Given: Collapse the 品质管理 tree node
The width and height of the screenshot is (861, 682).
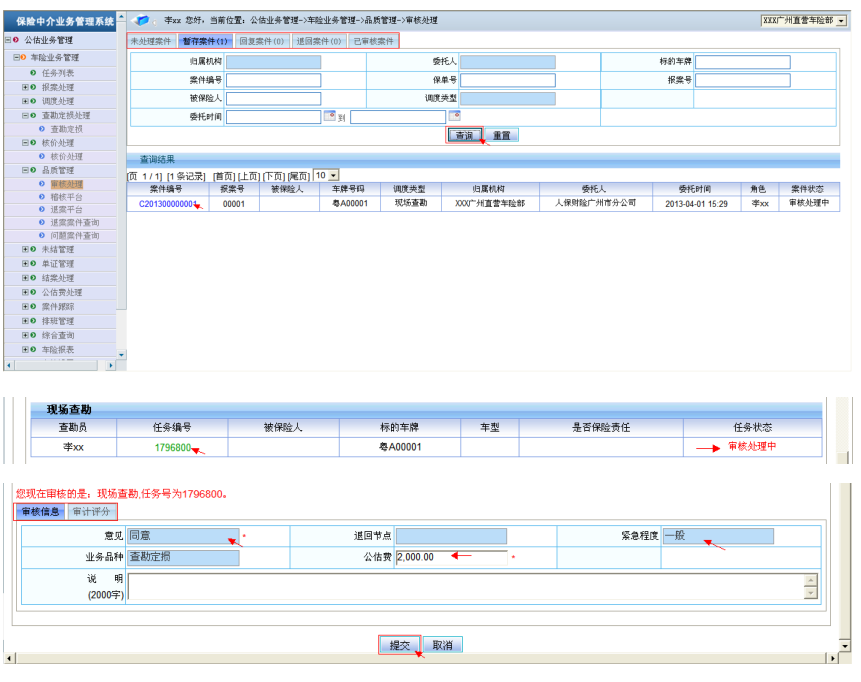Looking at the screenshot, I should 25,170.
